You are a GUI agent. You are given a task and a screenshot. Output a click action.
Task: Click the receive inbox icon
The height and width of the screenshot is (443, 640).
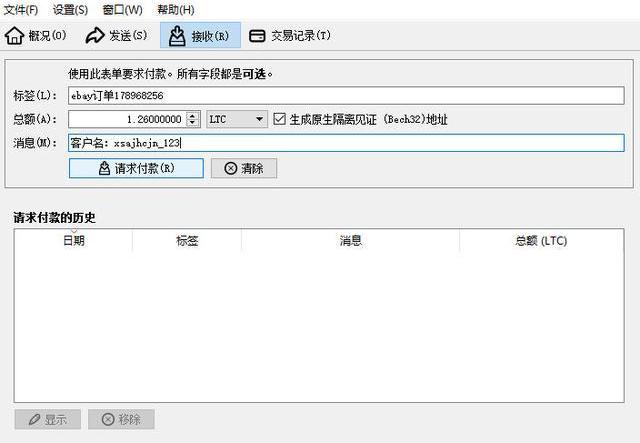click(x=177, y=36)
